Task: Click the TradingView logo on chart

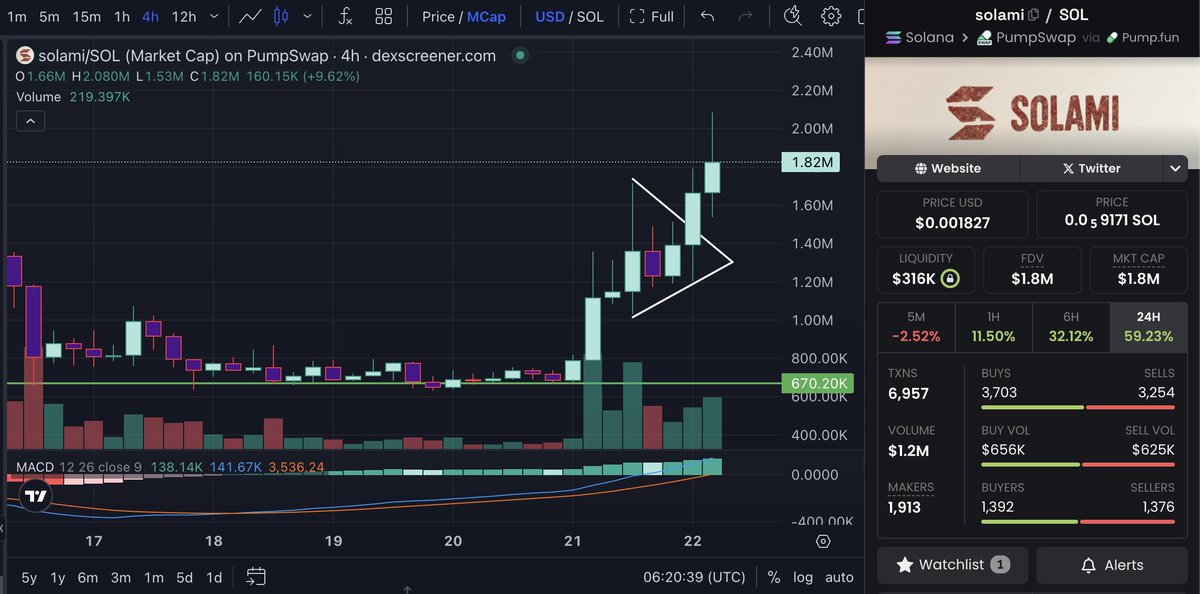Action: pyautogui.click(x=36, y=496)
